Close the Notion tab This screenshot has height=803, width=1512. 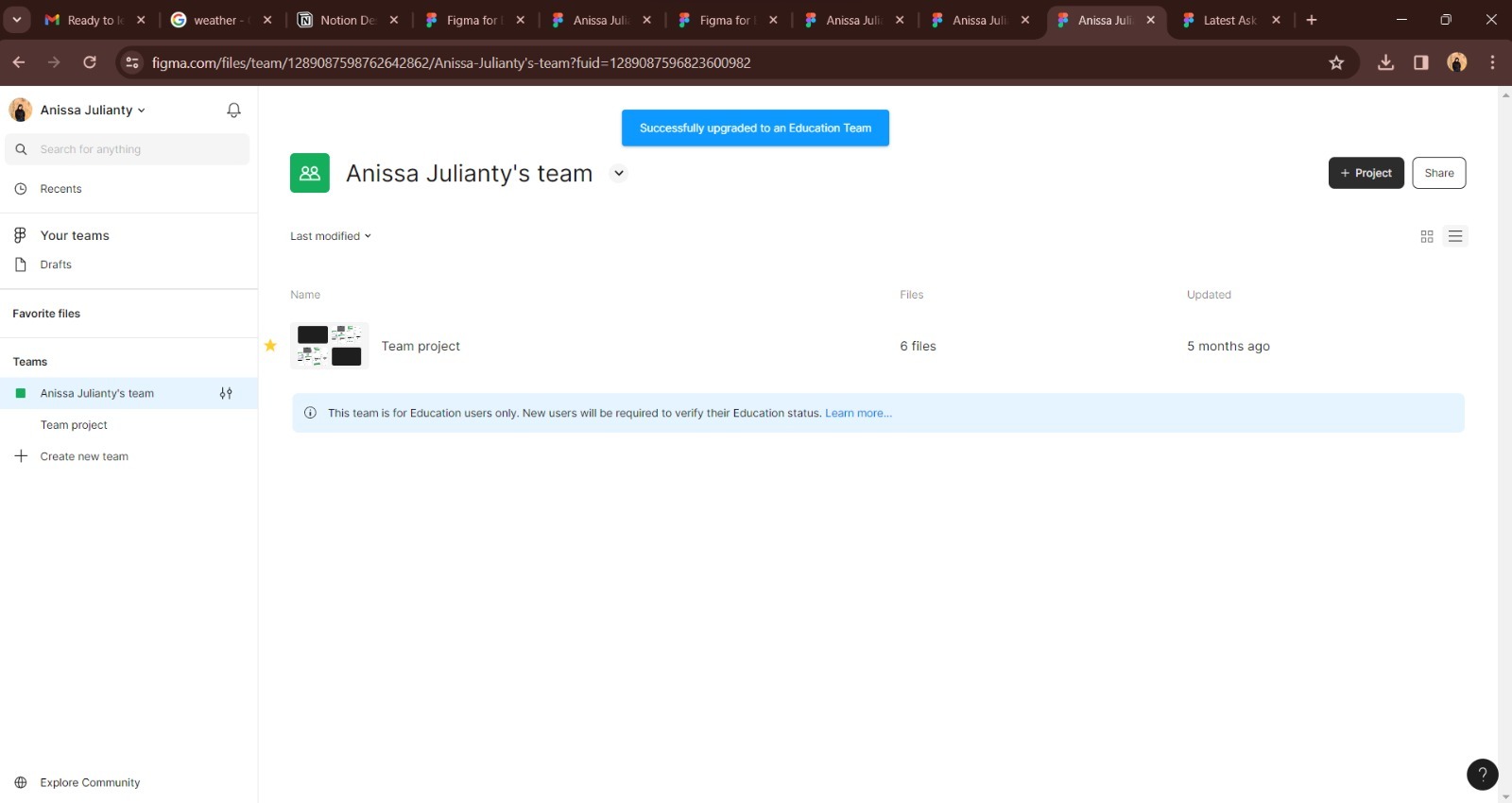coord(394,20)
